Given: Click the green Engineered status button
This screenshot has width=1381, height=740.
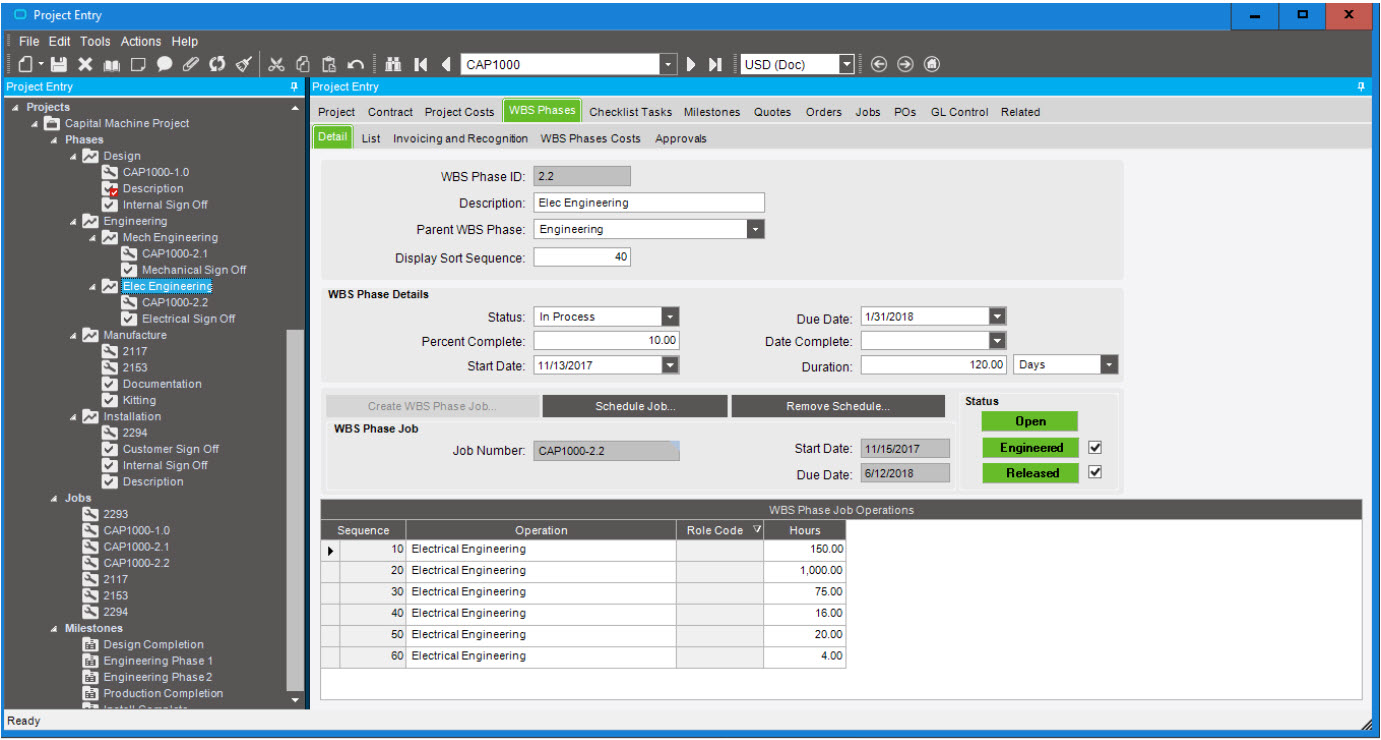Looking at the screenshot, I should [x=1030, y=448].
